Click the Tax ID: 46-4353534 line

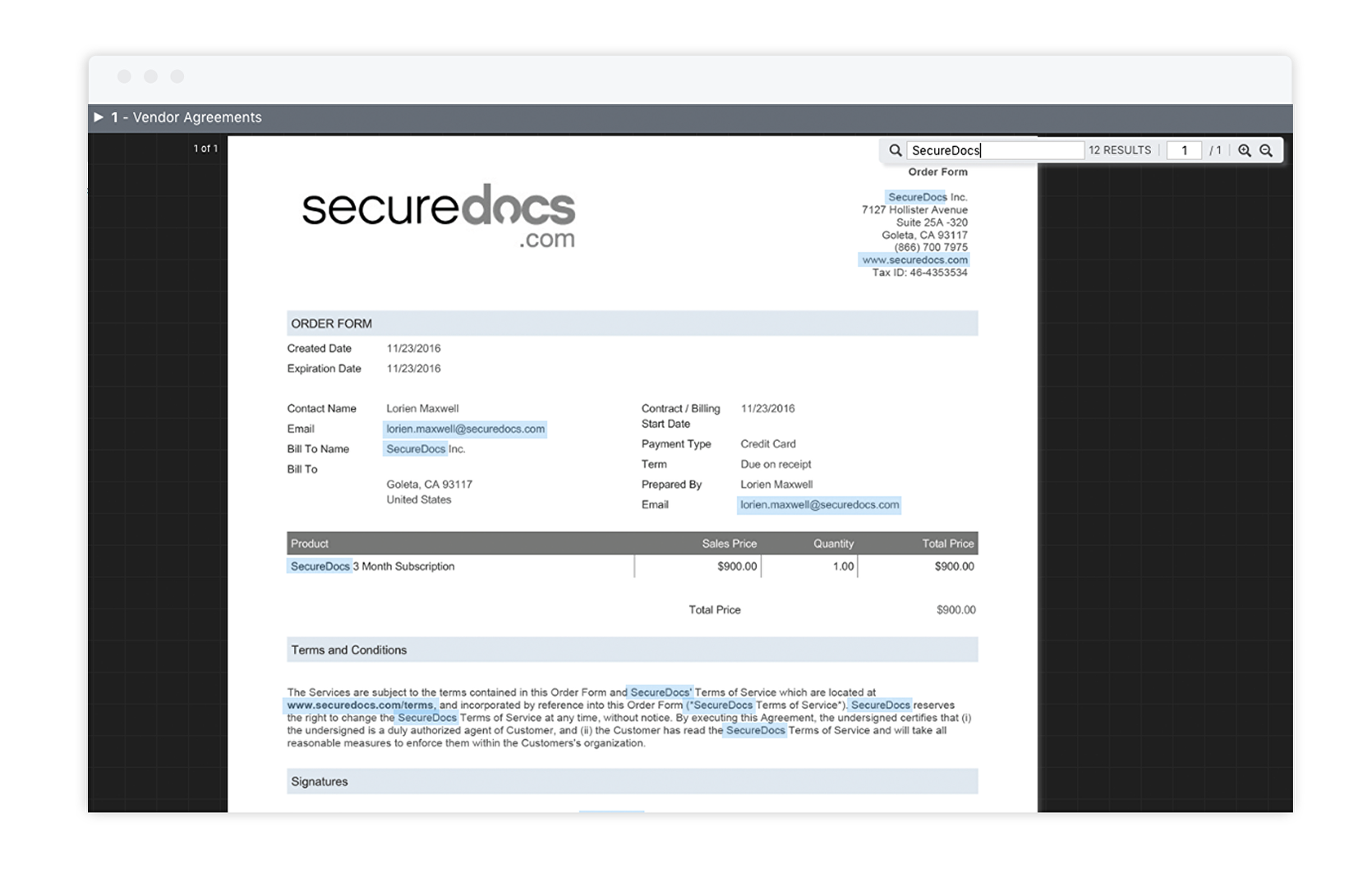click(x=919, y=273)
